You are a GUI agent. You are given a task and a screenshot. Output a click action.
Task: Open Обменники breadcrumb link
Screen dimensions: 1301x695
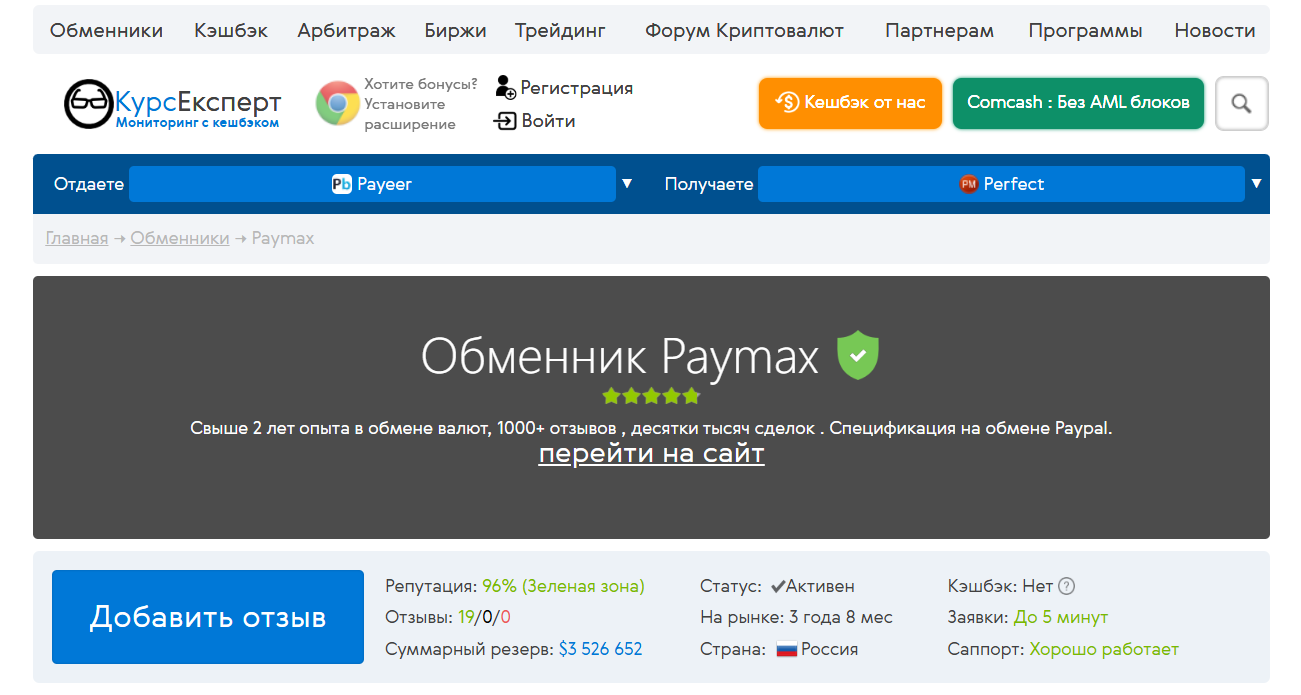tap(180, 238)
